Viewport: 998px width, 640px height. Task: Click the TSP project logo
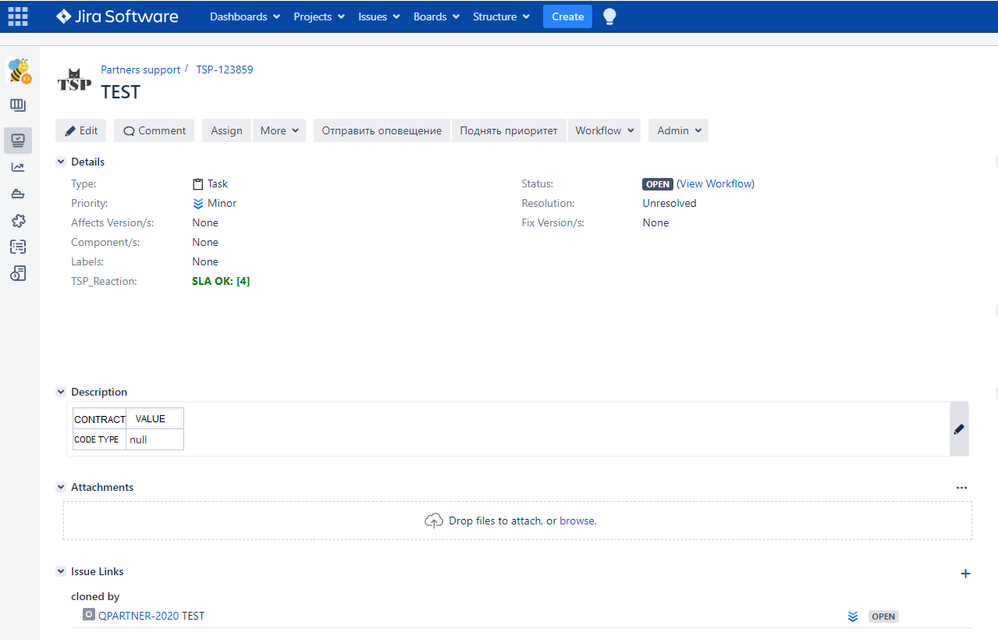tap(74, 80)
